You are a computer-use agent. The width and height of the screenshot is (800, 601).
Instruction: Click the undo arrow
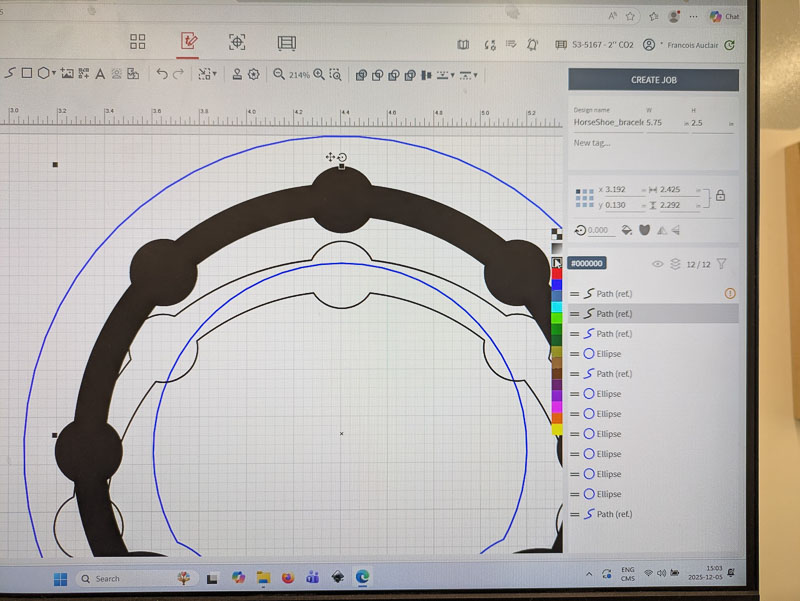pos(162,74)
